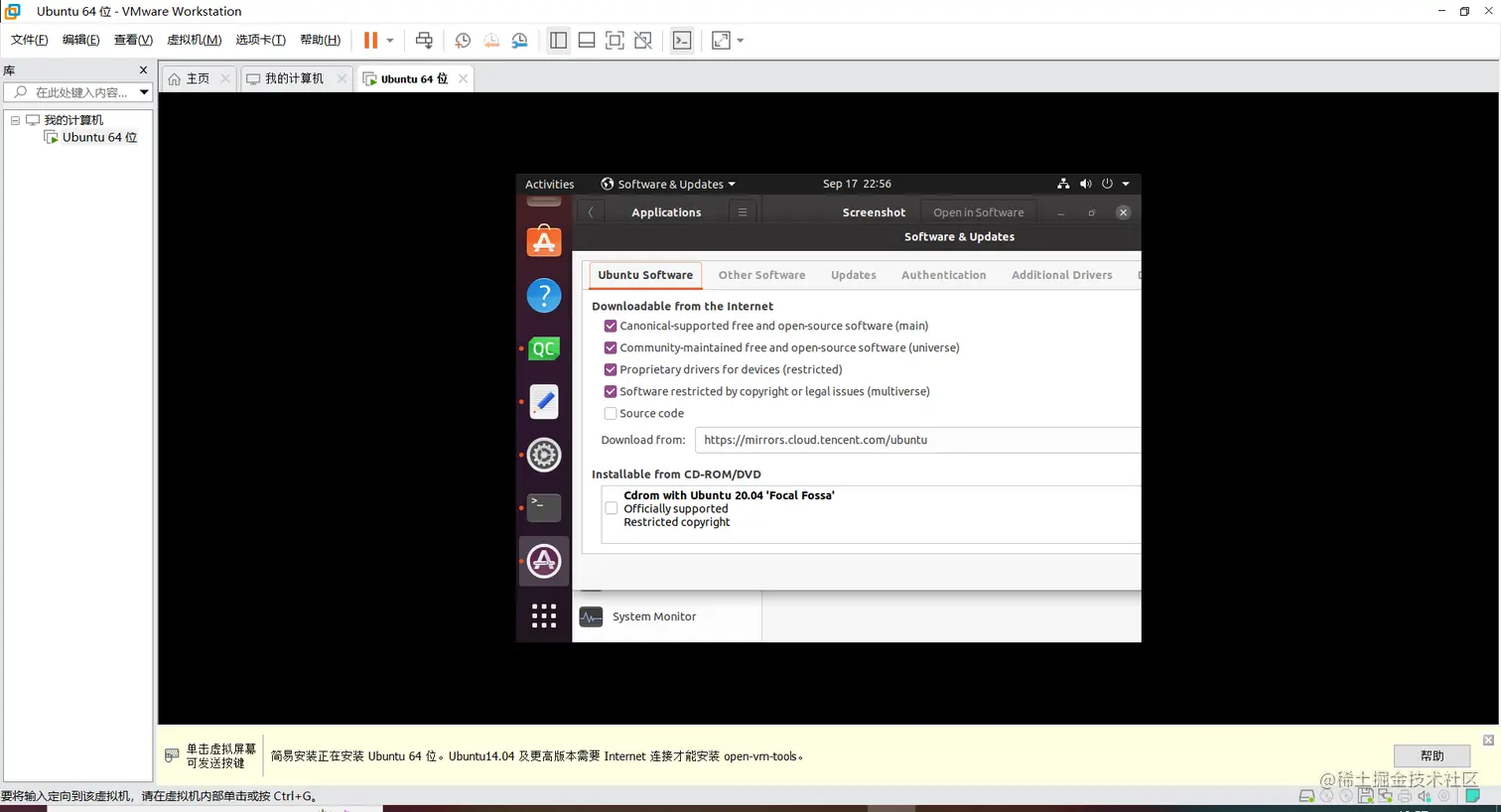This screenshot has width=1501, height=812.
Task: Open the hamburger menu in Applications header
Action: (742, 212)
